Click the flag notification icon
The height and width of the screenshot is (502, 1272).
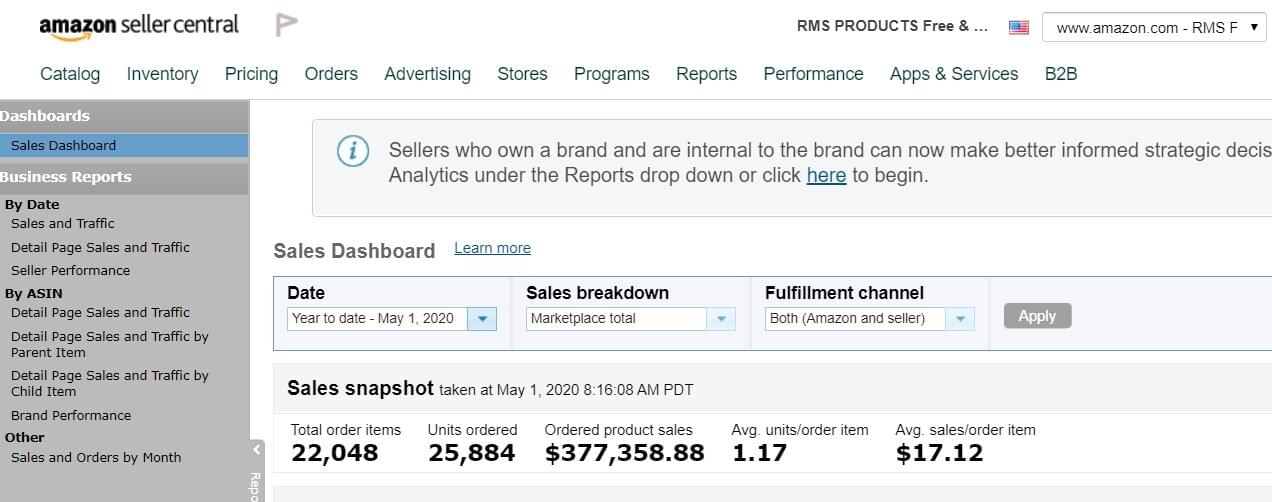[x=286, y=25]
